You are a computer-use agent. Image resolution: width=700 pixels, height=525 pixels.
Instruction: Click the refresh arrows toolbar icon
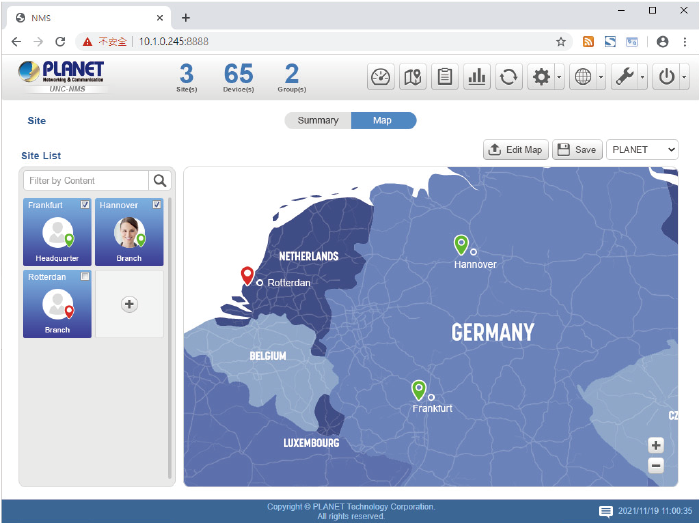click(509, 77)
